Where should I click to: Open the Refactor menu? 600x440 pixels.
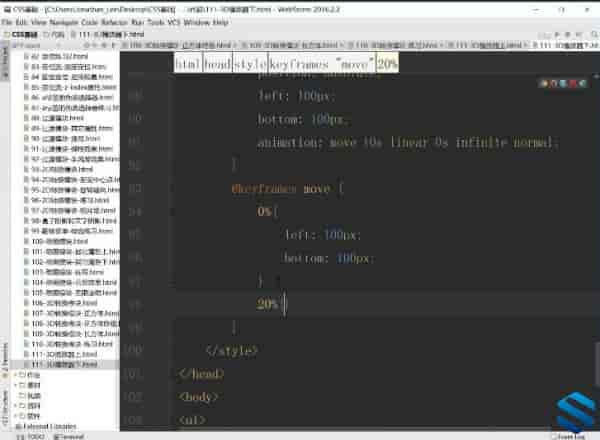pos(114,22)
